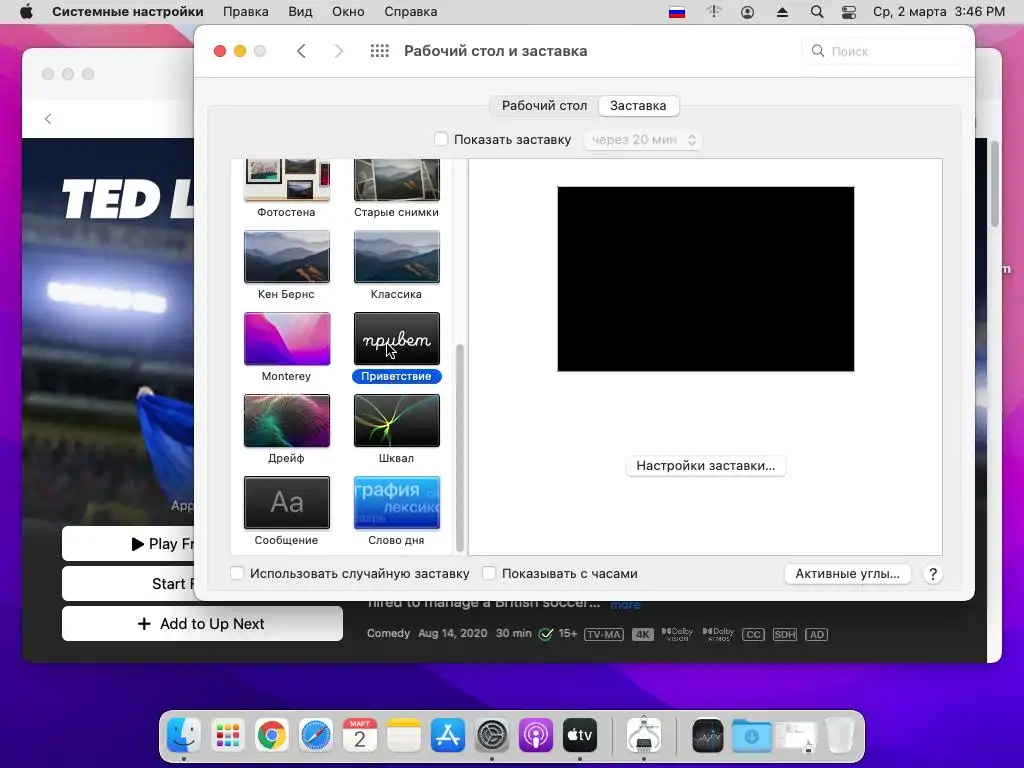Image resolution: width=1024 pixels, height=768 pixels.
Task: Choose the Кен Бернс screensaver
Action: click(x=287, y=257)
